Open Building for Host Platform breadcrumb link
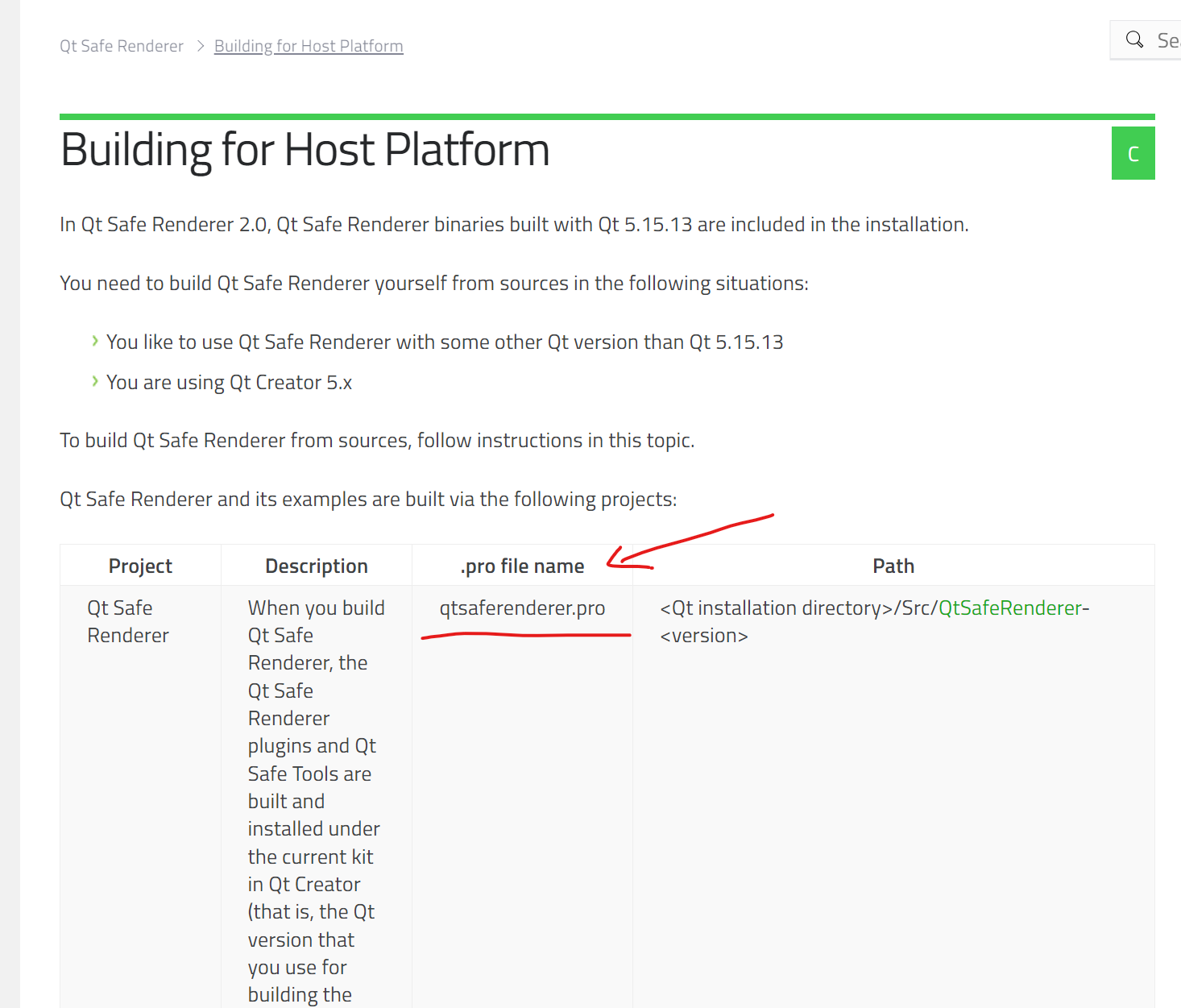Viewport: 1181px width, 1008px height. 309,46
